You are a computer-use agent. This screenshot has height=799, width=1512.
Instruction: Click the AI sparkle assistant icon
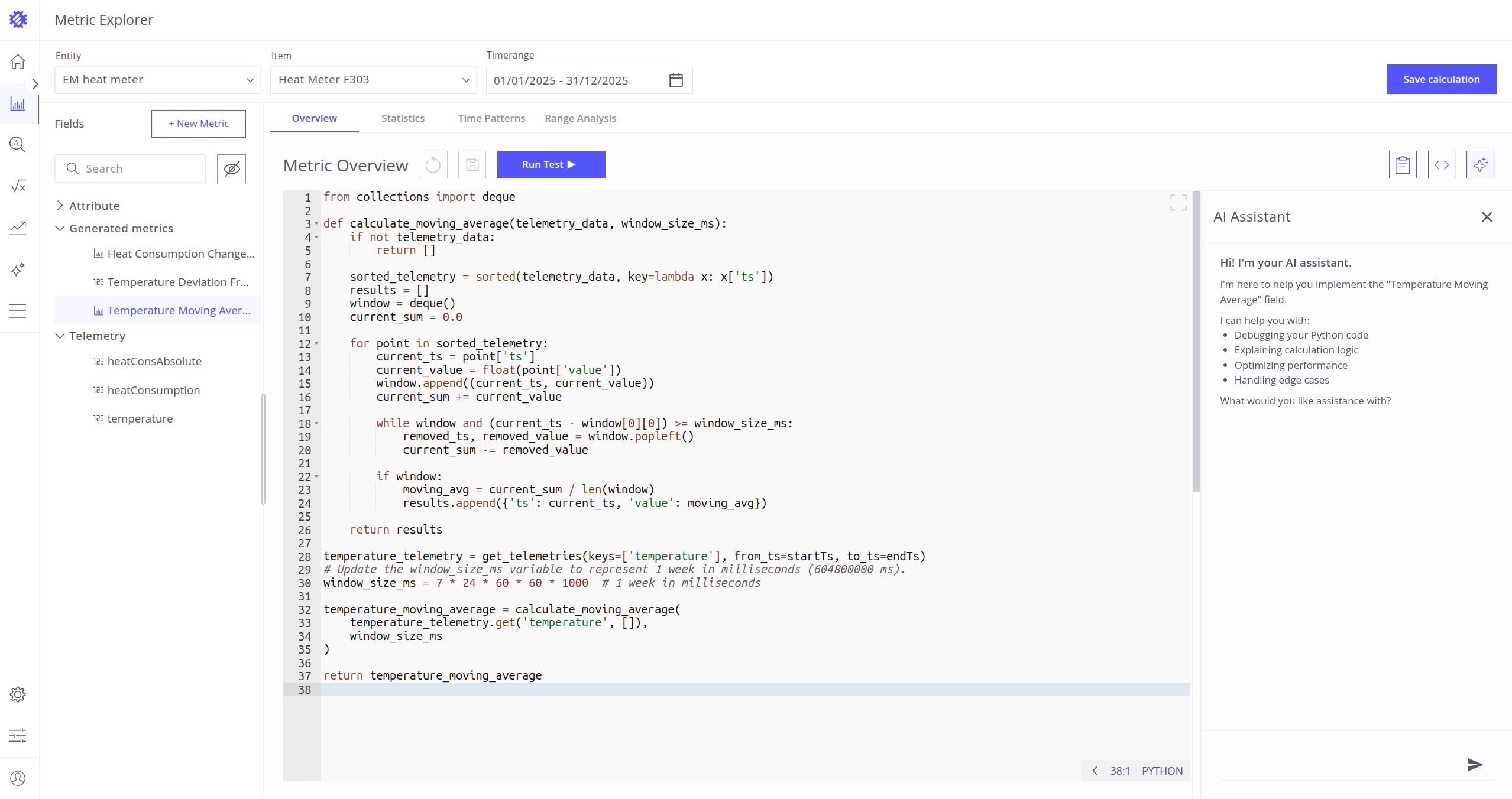(1479, 165)
